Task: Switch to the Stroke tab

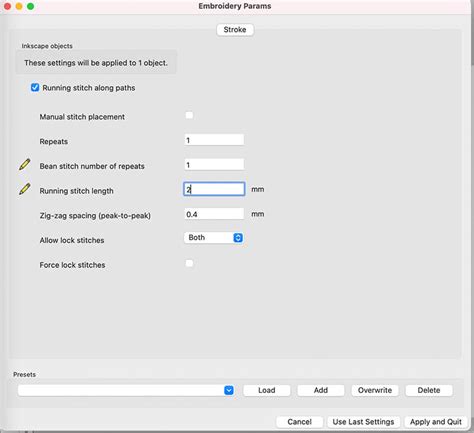Action: click(235, 30)
